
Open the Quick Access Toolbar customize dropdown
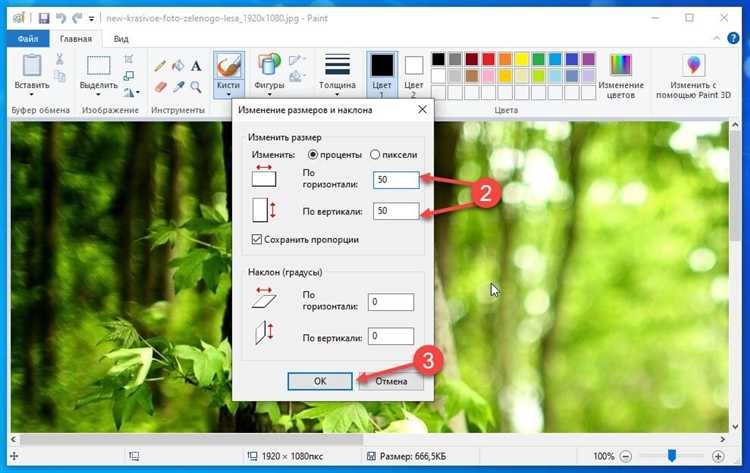pos(91,19)
